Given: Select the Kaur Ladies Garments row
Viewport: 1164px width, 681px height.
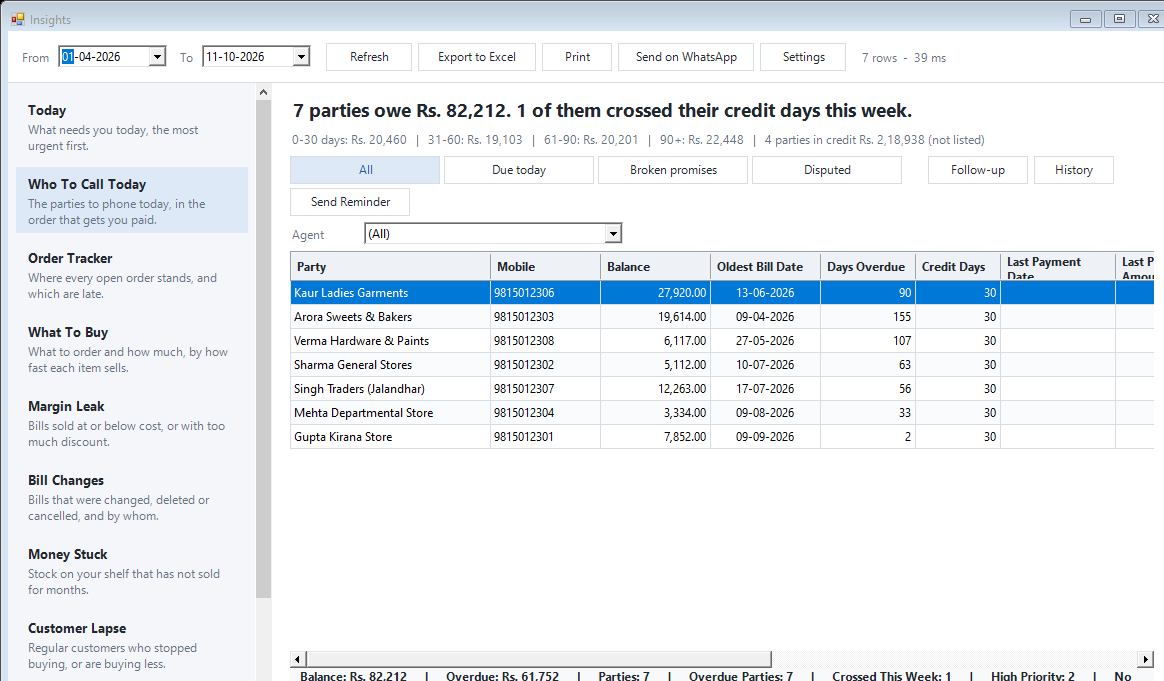Looking at the screenshot, I should click(722, 293).
